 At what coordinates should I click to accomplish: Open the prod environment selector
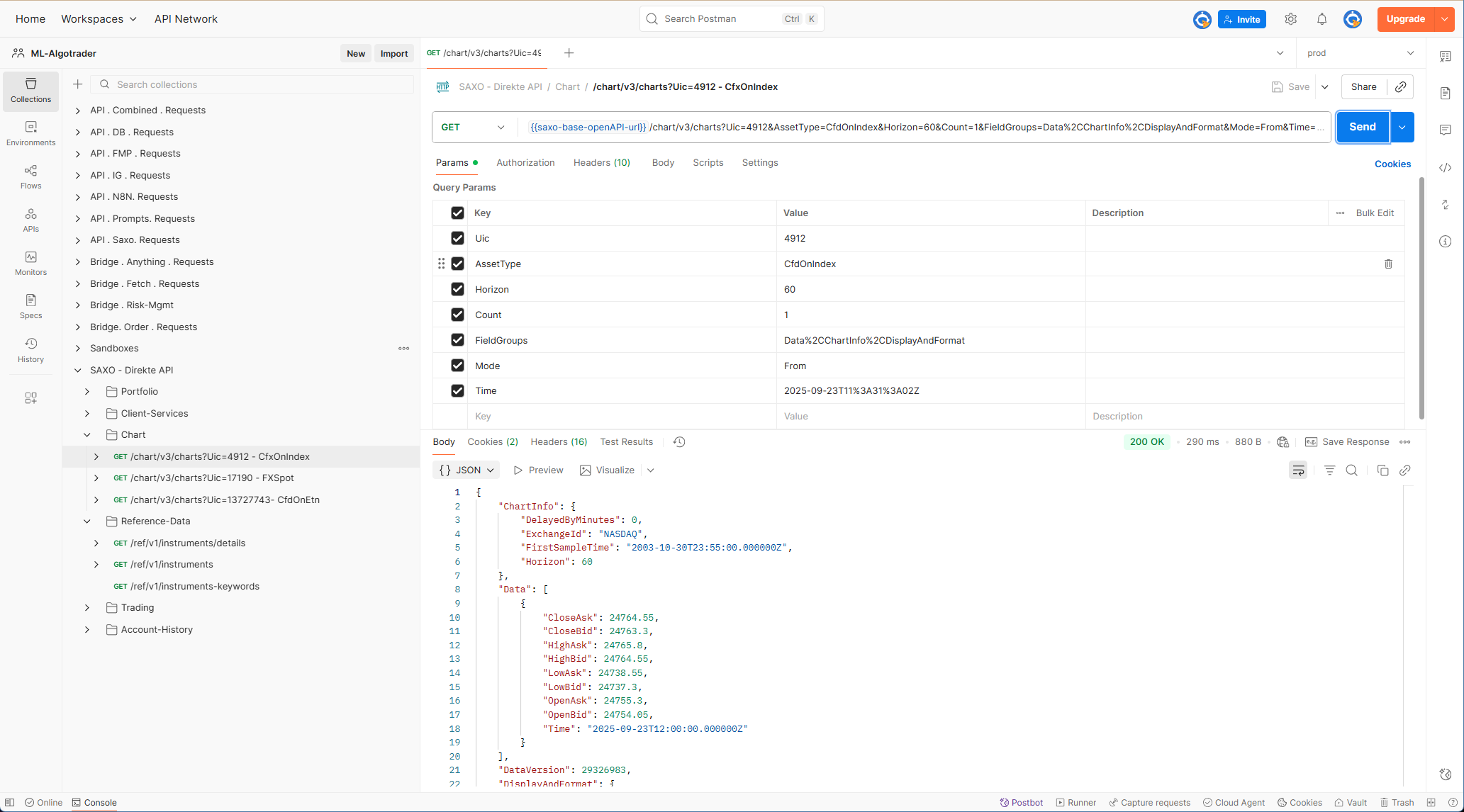click(1360, 53)
